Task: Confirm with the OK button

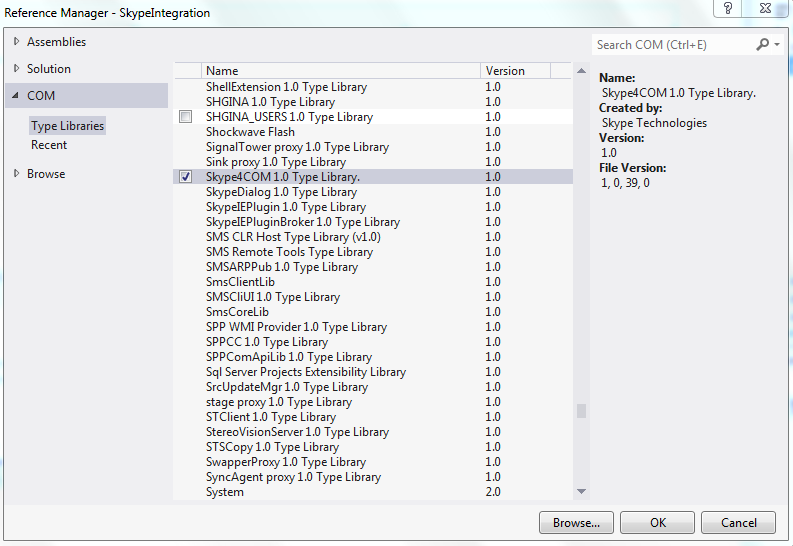Action: click(657, 523)
